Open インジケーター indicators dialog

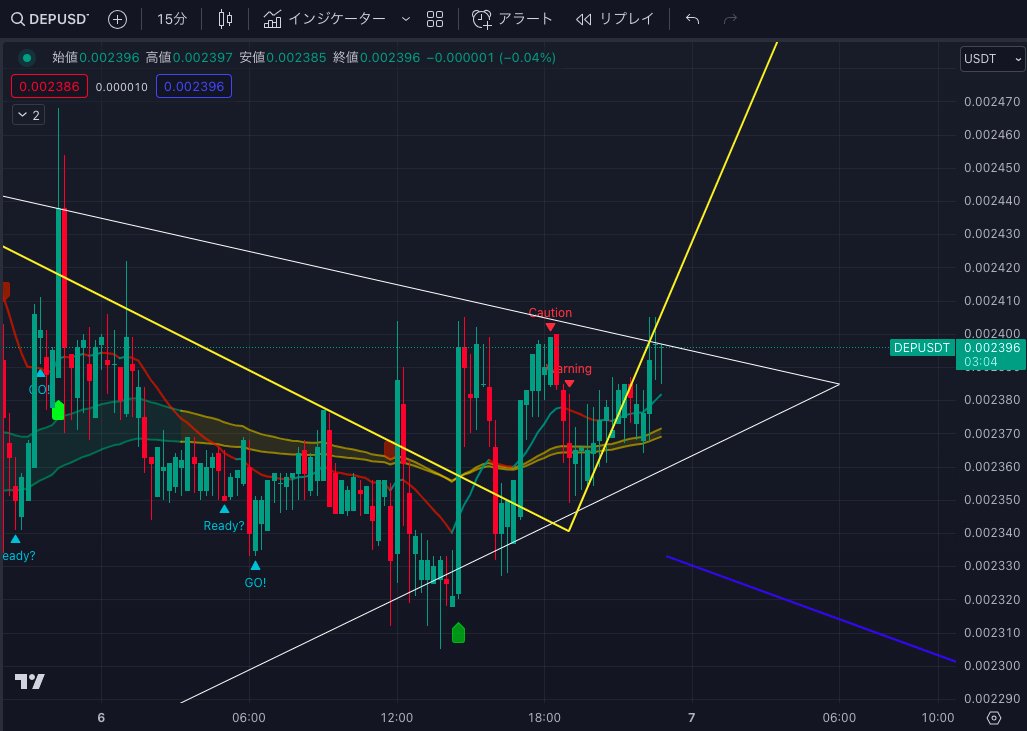324,20
